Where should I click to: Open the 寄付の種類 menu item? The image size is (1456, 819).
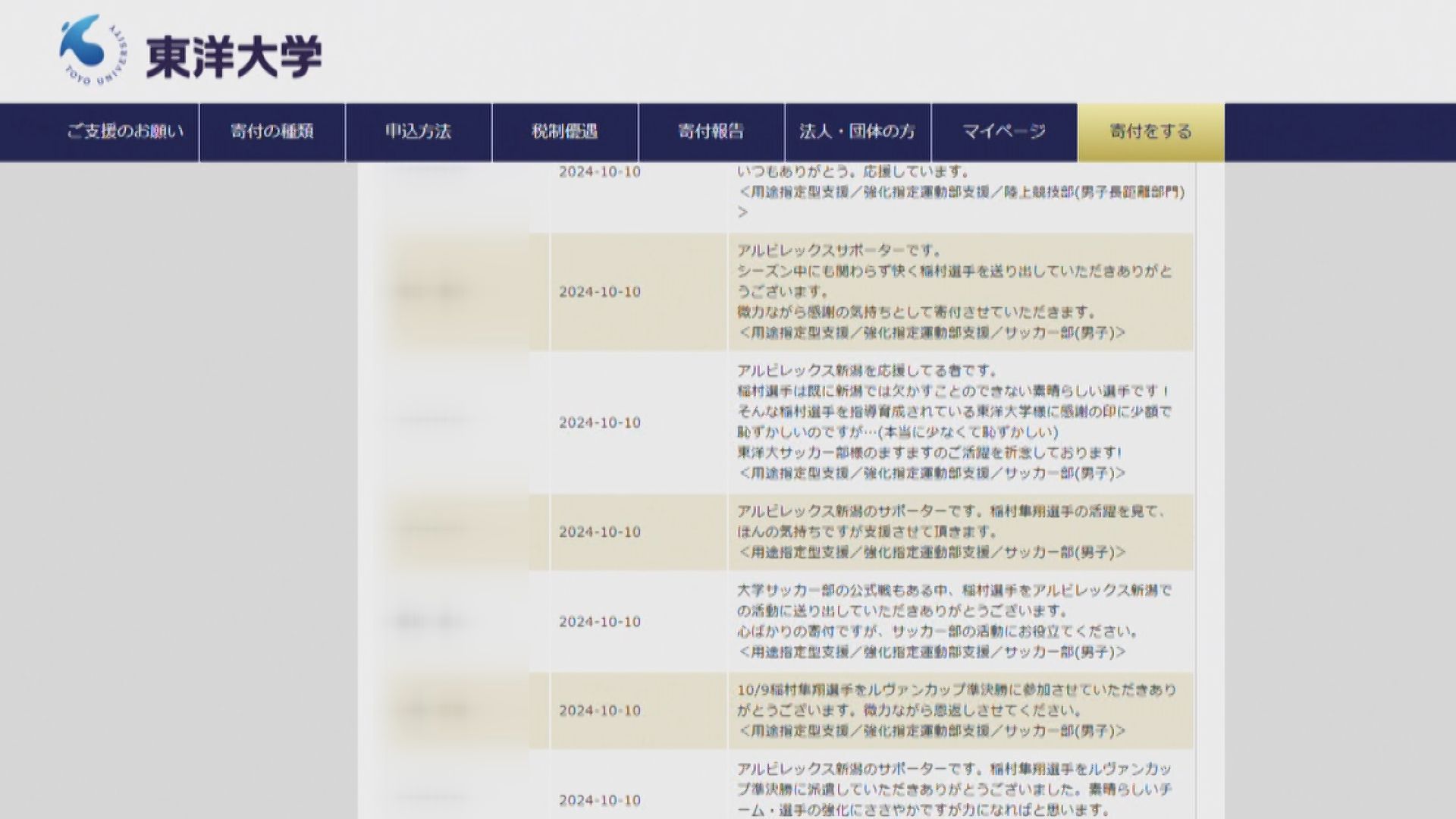pos(271,132)
